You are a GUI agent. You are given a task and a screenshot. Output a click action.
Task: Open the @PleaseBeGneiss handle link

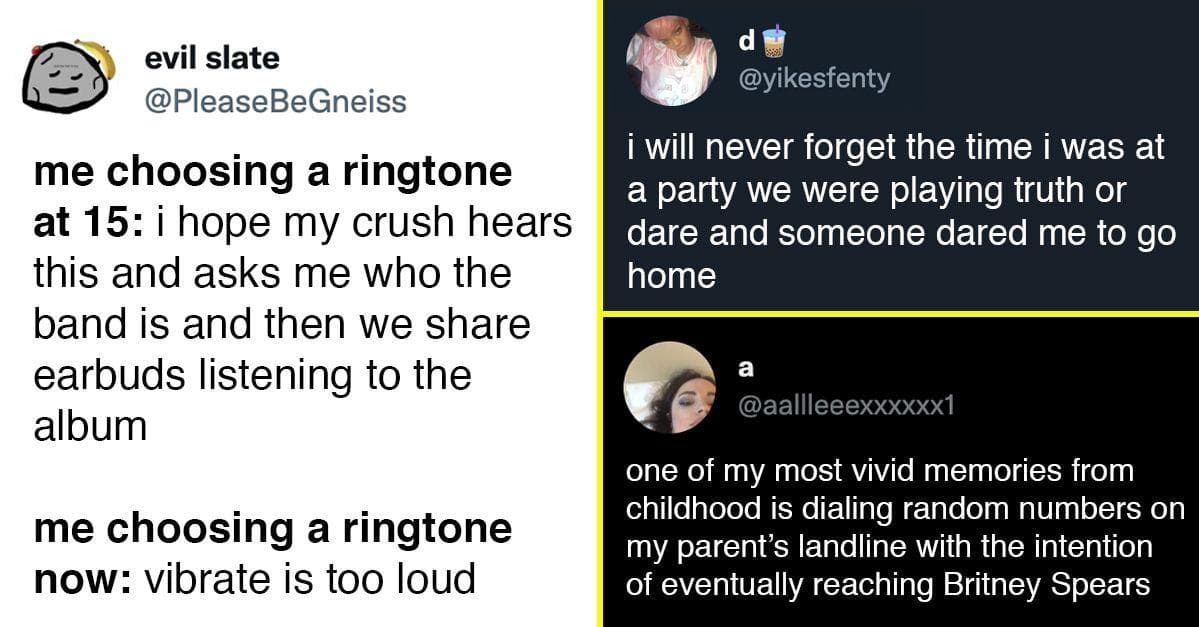coord(275,101)
